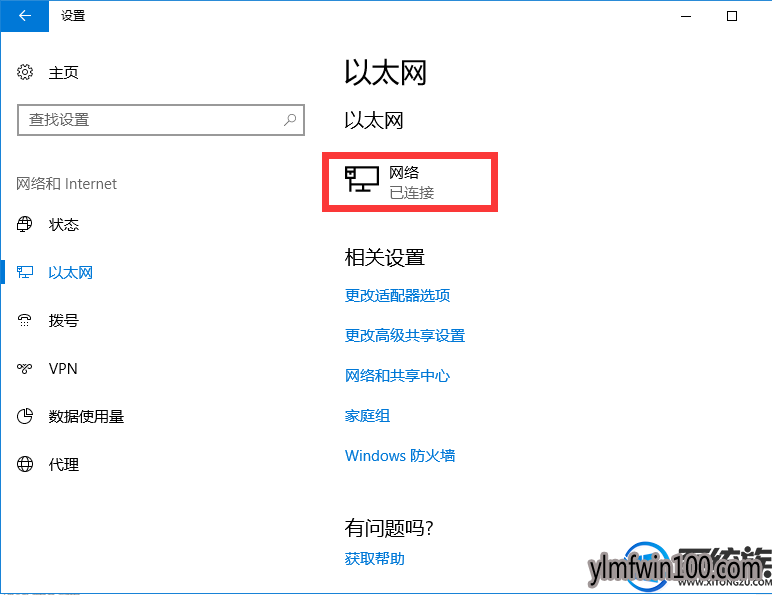
Task: Open the 家庭组 homegroup link
Action: tap(367, 416)
